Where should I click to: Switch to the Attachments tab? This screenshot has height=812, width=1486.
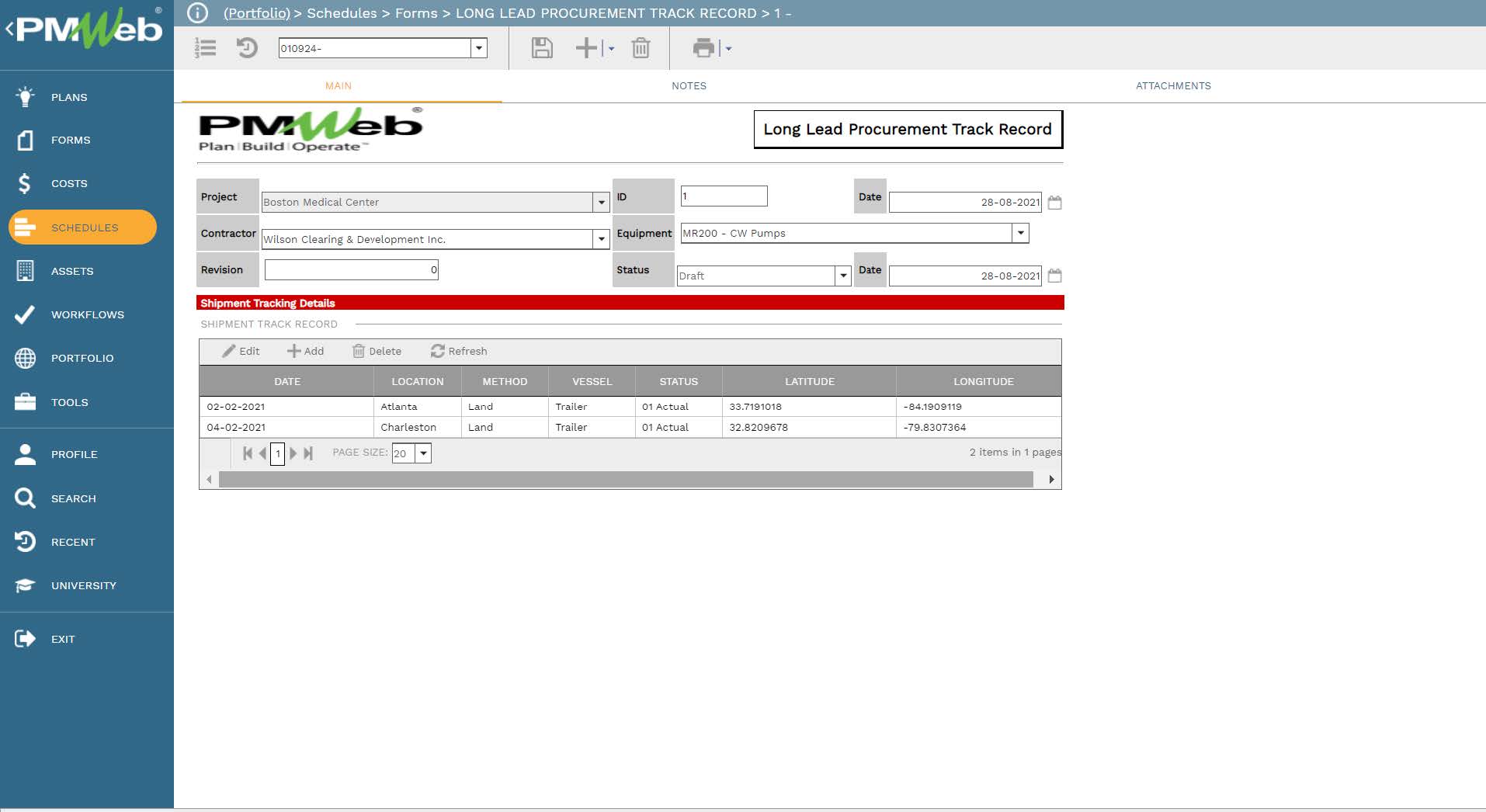point(1172,86)
